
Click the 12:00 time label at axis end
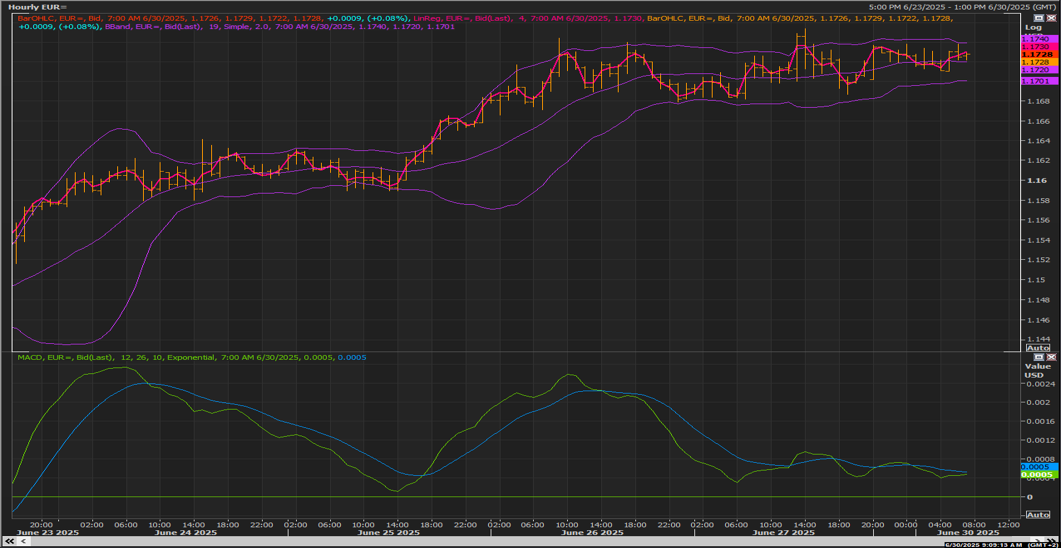tap(1008, 524)
